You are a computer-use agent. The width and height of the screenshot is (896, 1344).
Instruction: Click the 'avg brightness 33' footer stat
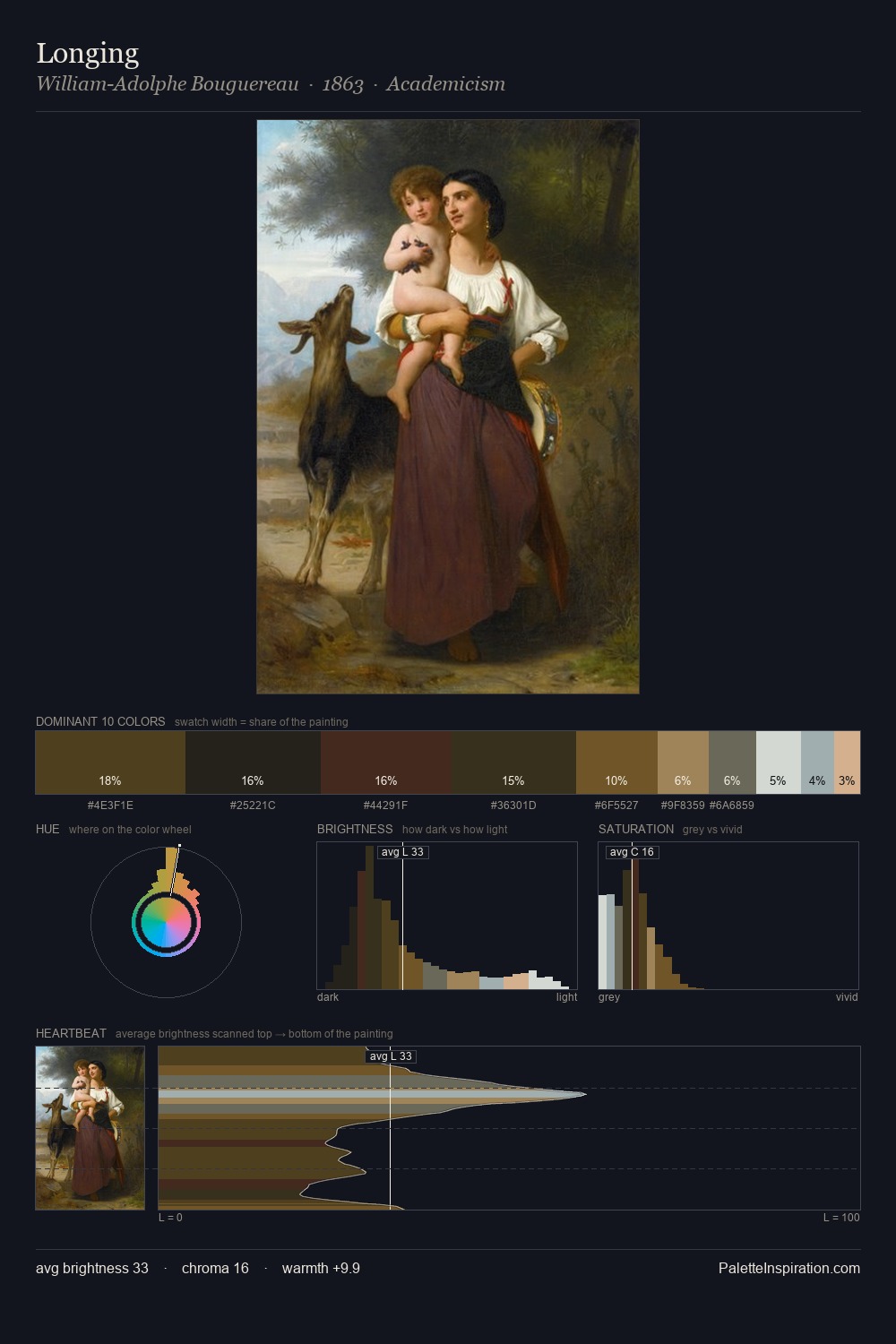[92, 1268]
